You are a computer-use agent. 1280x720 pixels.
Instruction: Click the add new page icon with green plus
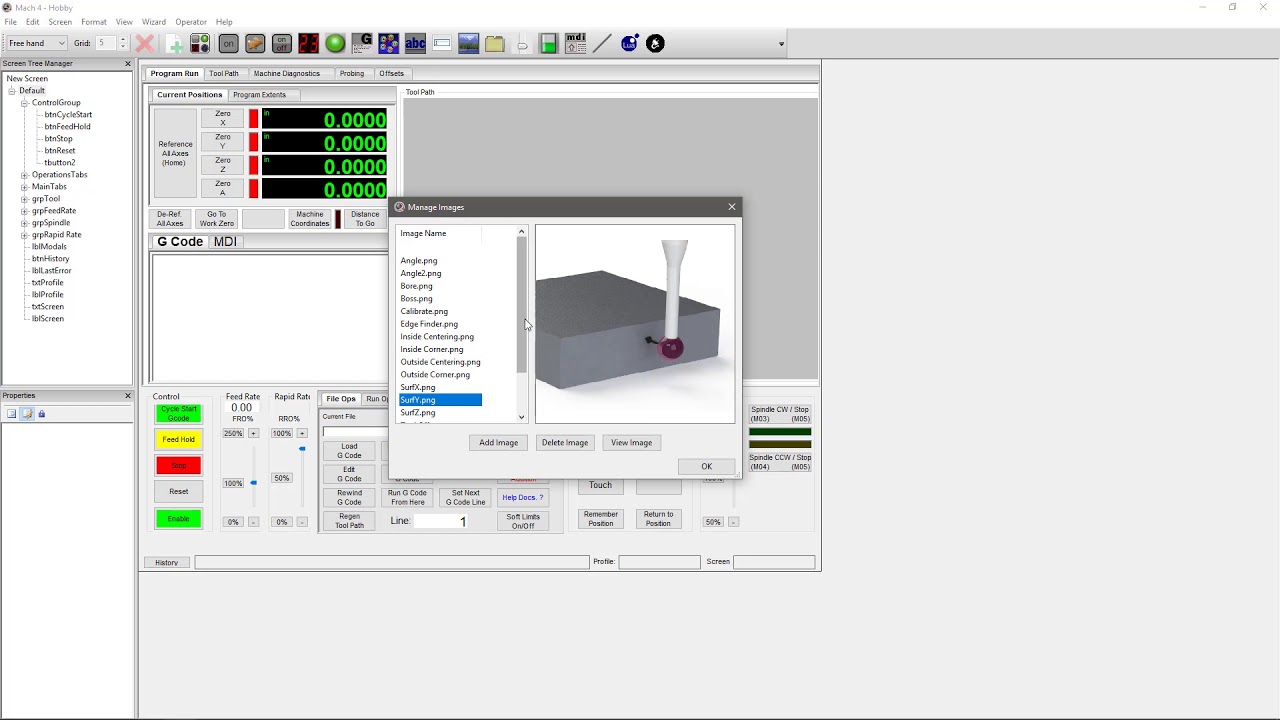(175, 44)
